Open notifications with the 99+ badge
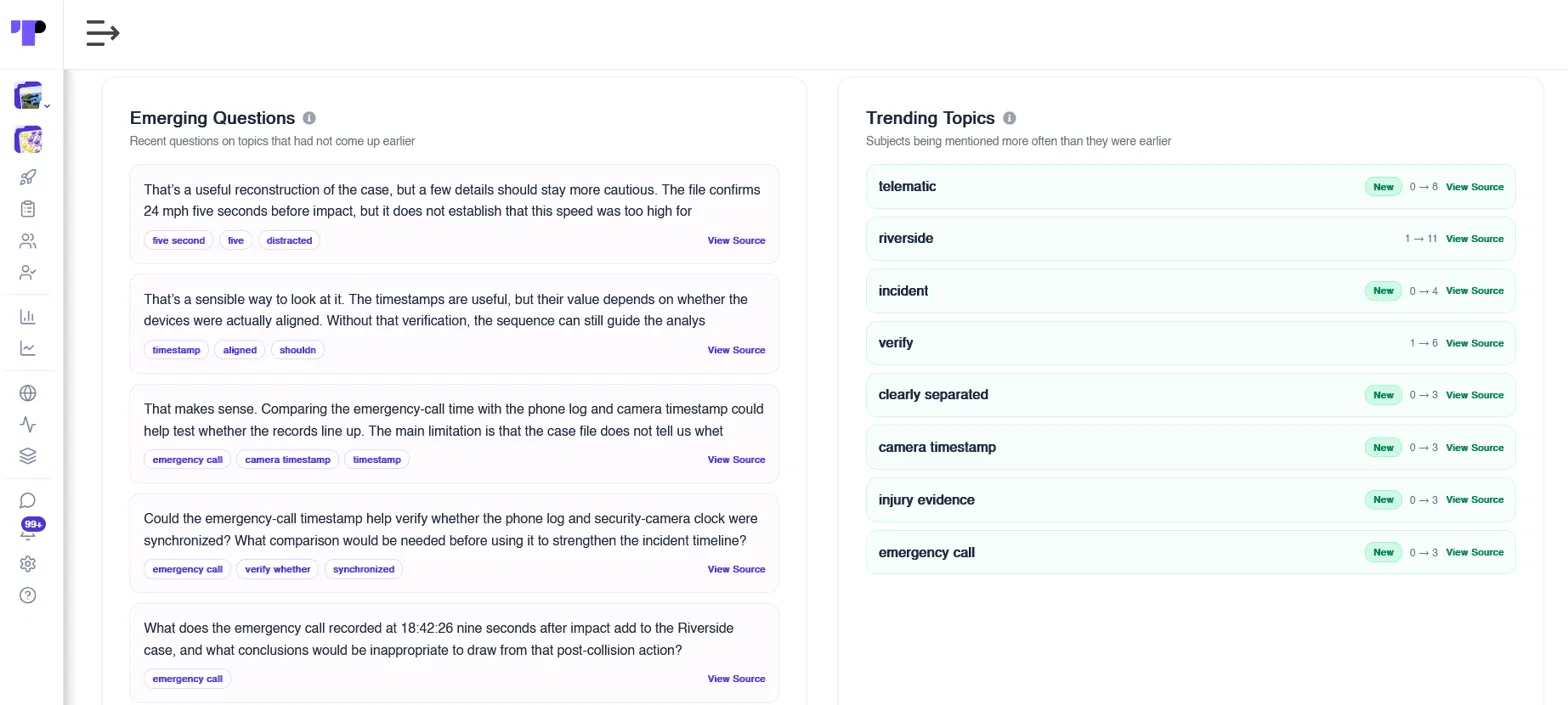 (31, 529)
